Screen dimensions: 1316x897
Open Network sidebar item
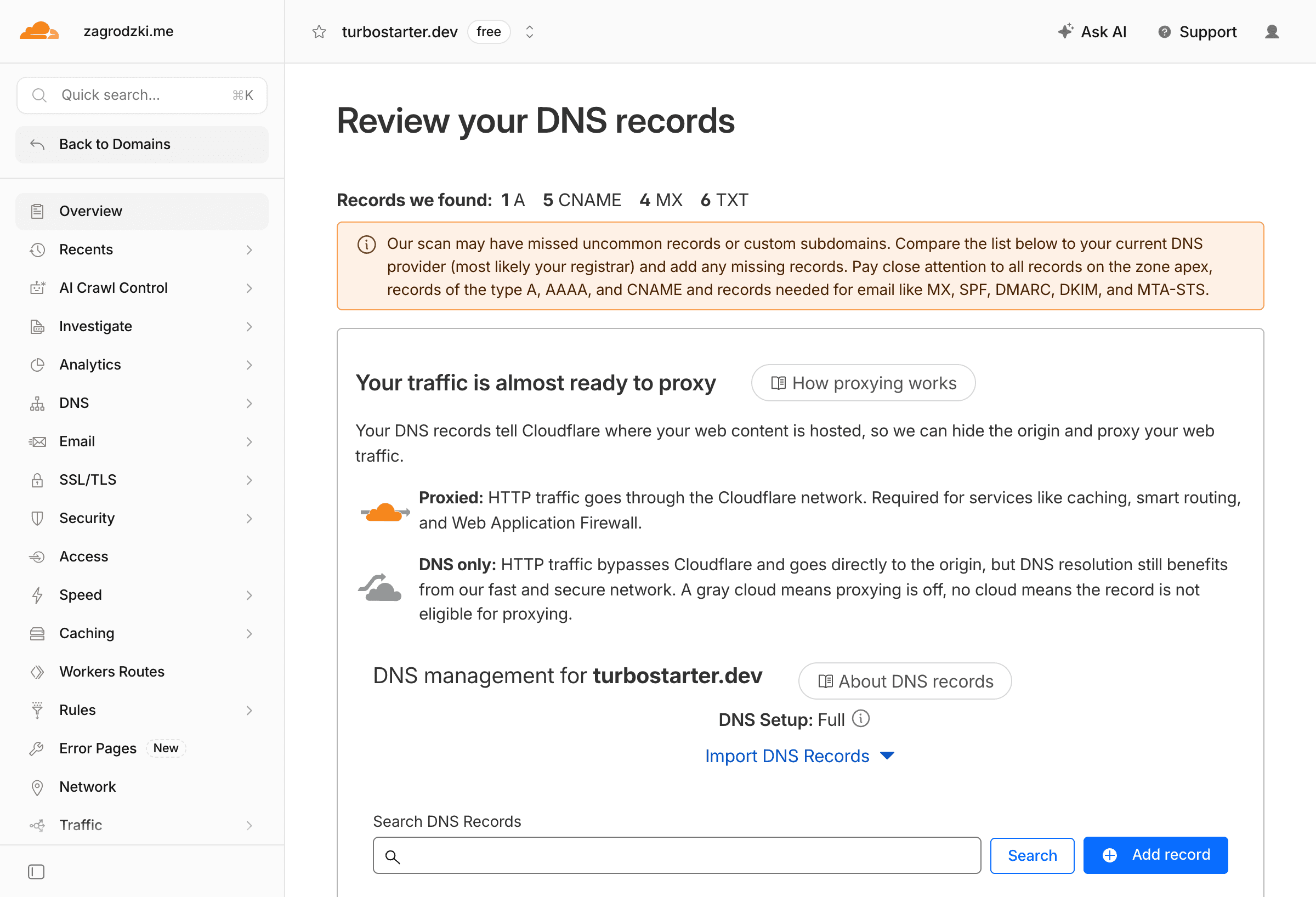[x=142, y=787]
